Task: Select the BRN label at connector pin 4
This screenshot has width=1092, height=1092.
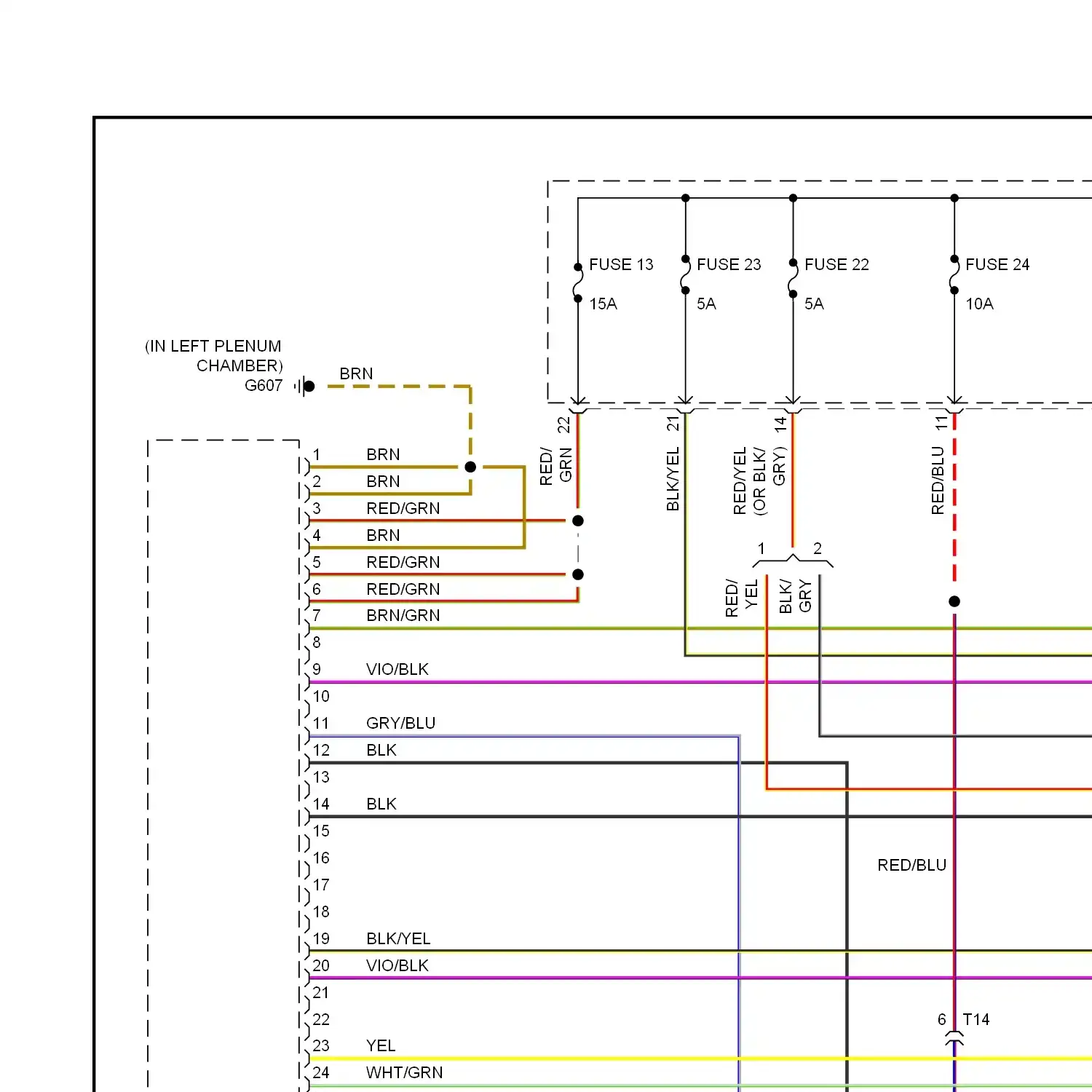Action: click(x=383, y=536)
